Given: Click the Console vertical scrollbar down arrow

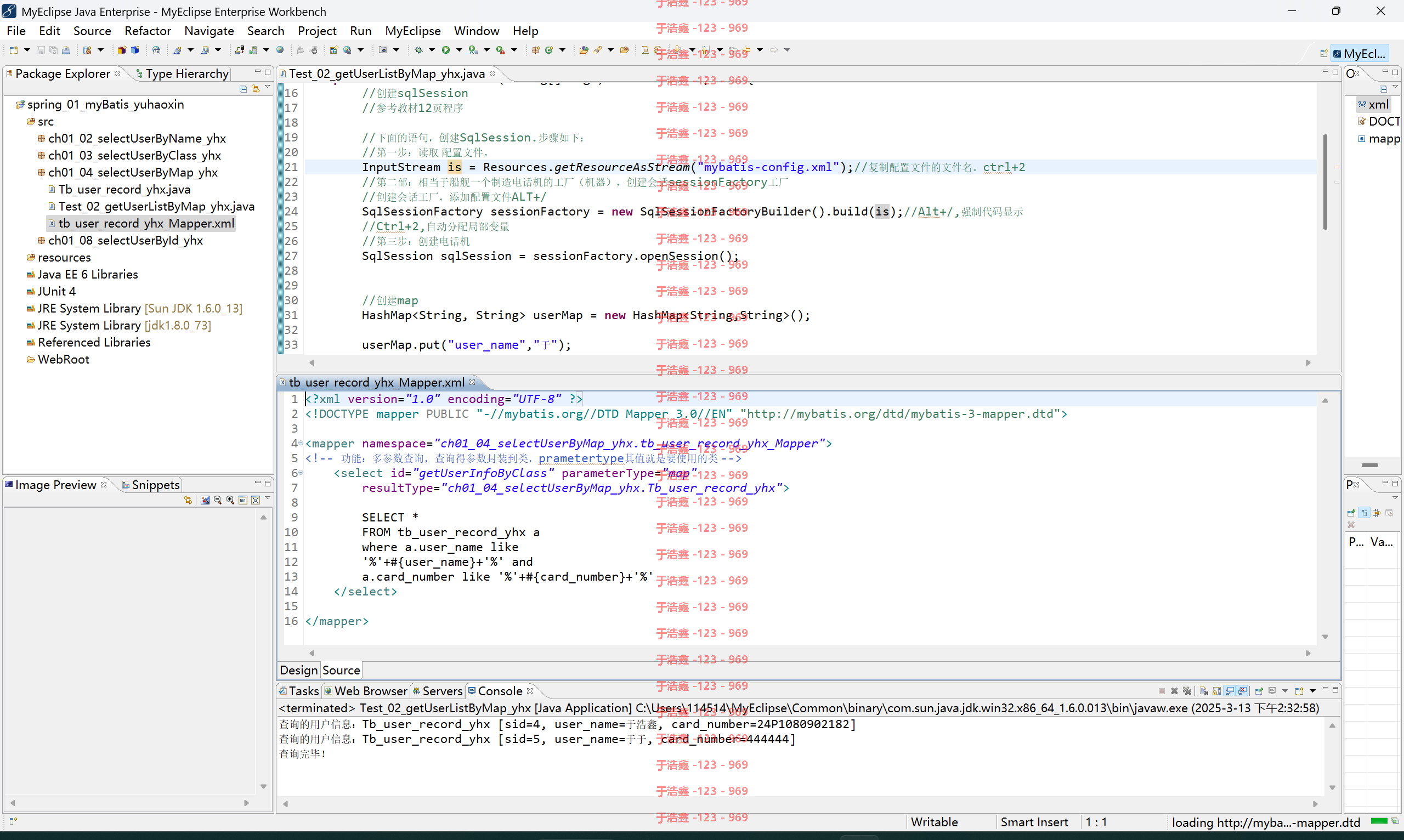Looking at the screenshot, I should pyautogui.click(x=1332, y=787).
